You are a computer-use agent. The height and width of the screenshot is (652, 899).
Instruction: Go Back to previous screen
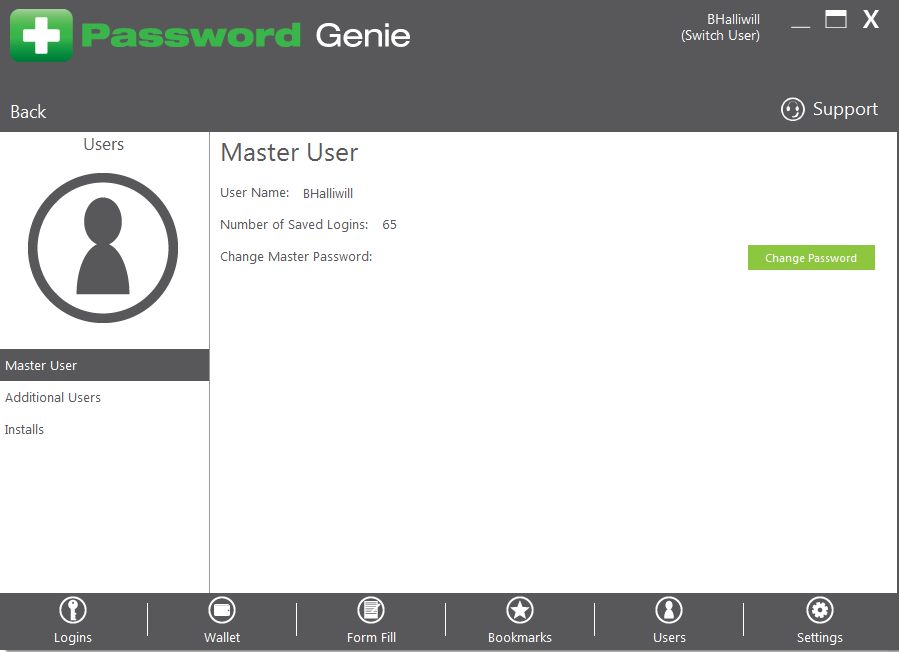point(28,112)
